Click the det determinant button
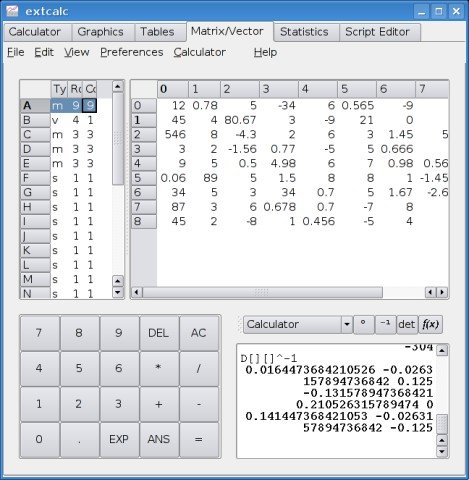The width and height of the screenshot is (469, 480). click(x=407, y=324)
